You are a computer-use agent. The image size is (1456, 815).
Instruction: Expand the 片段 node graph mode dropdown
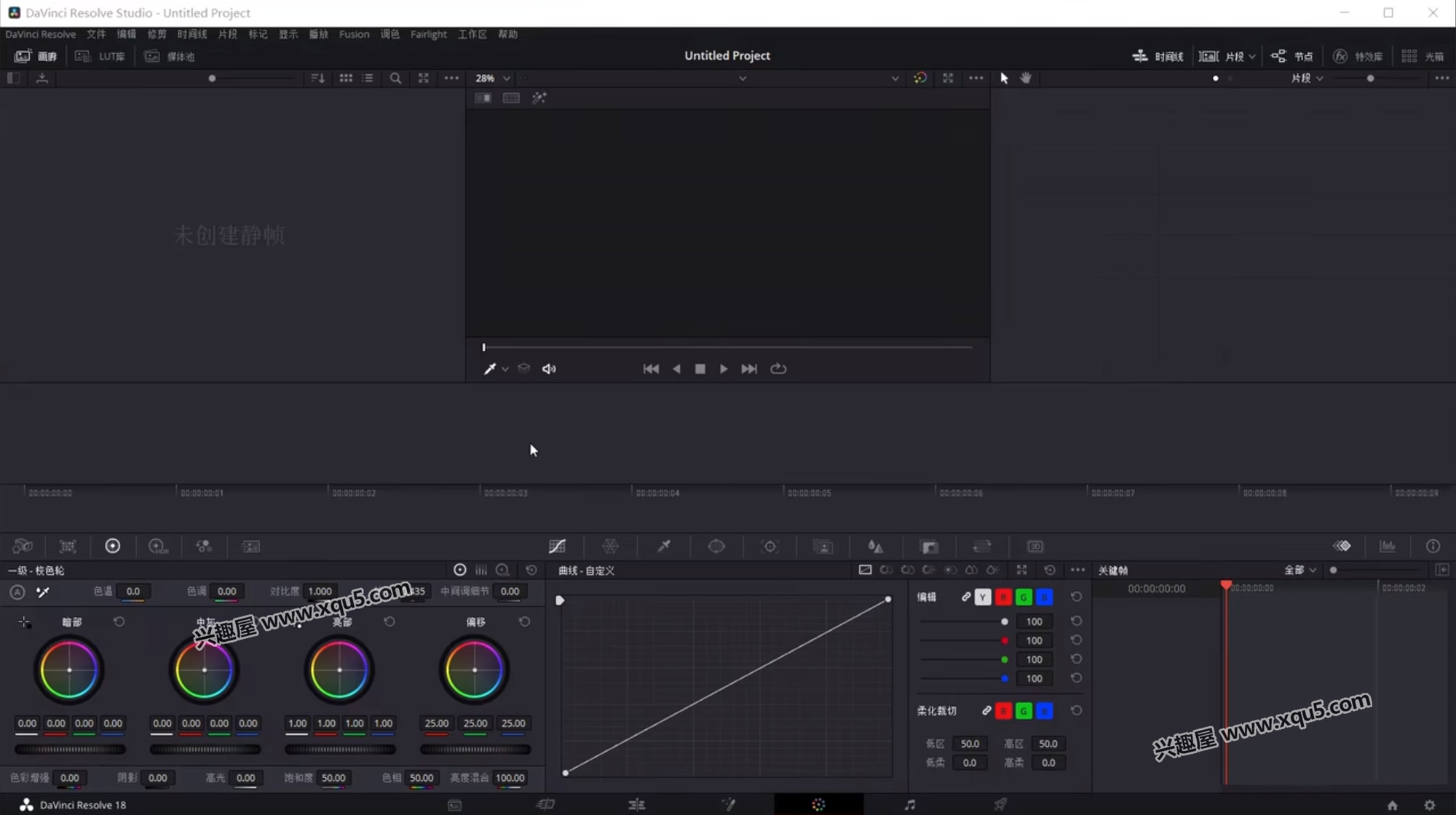[1307, 78]
